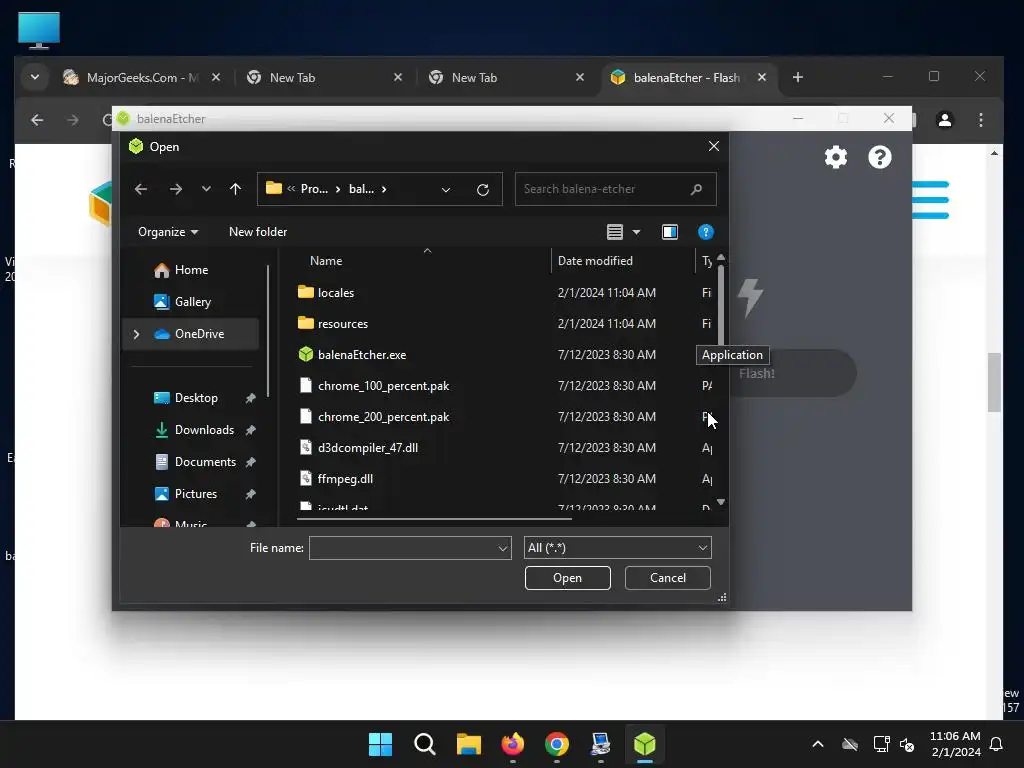
Task: Open balenaEtcher help question mark icon
Action: point(880,157)
